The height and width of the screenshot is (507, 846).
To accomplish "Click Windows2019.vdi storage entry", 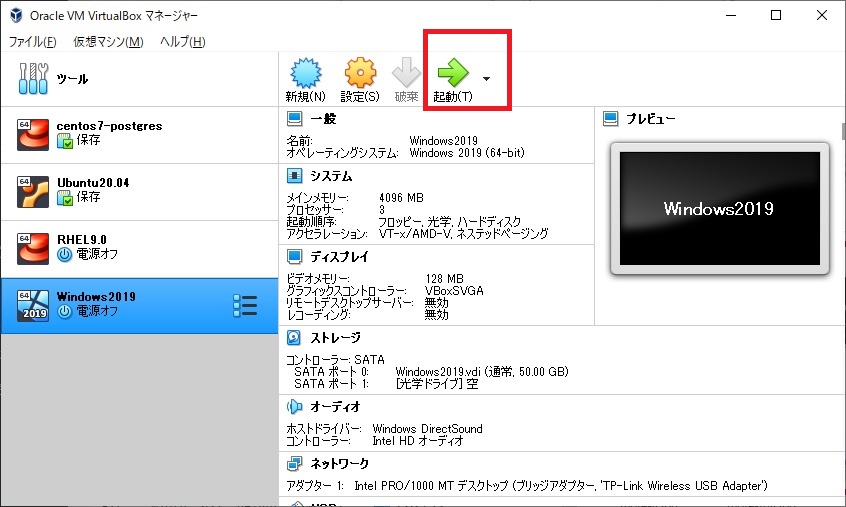I will click(x=482, y=372).
